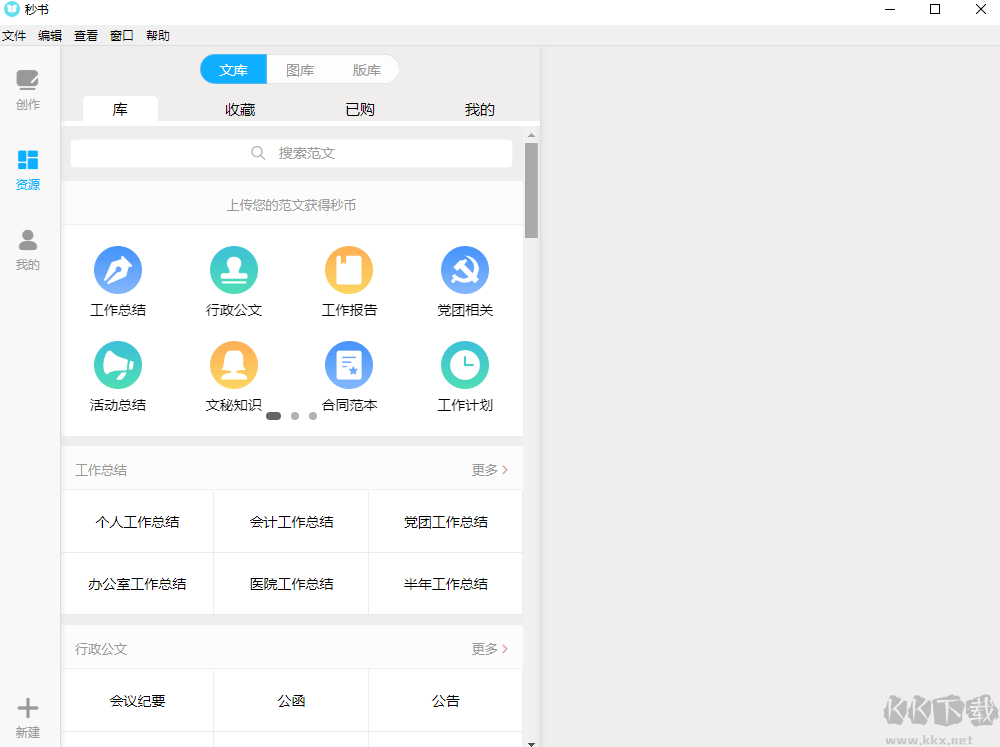Expand 更多 for 工作总结 section

point(489,469)
